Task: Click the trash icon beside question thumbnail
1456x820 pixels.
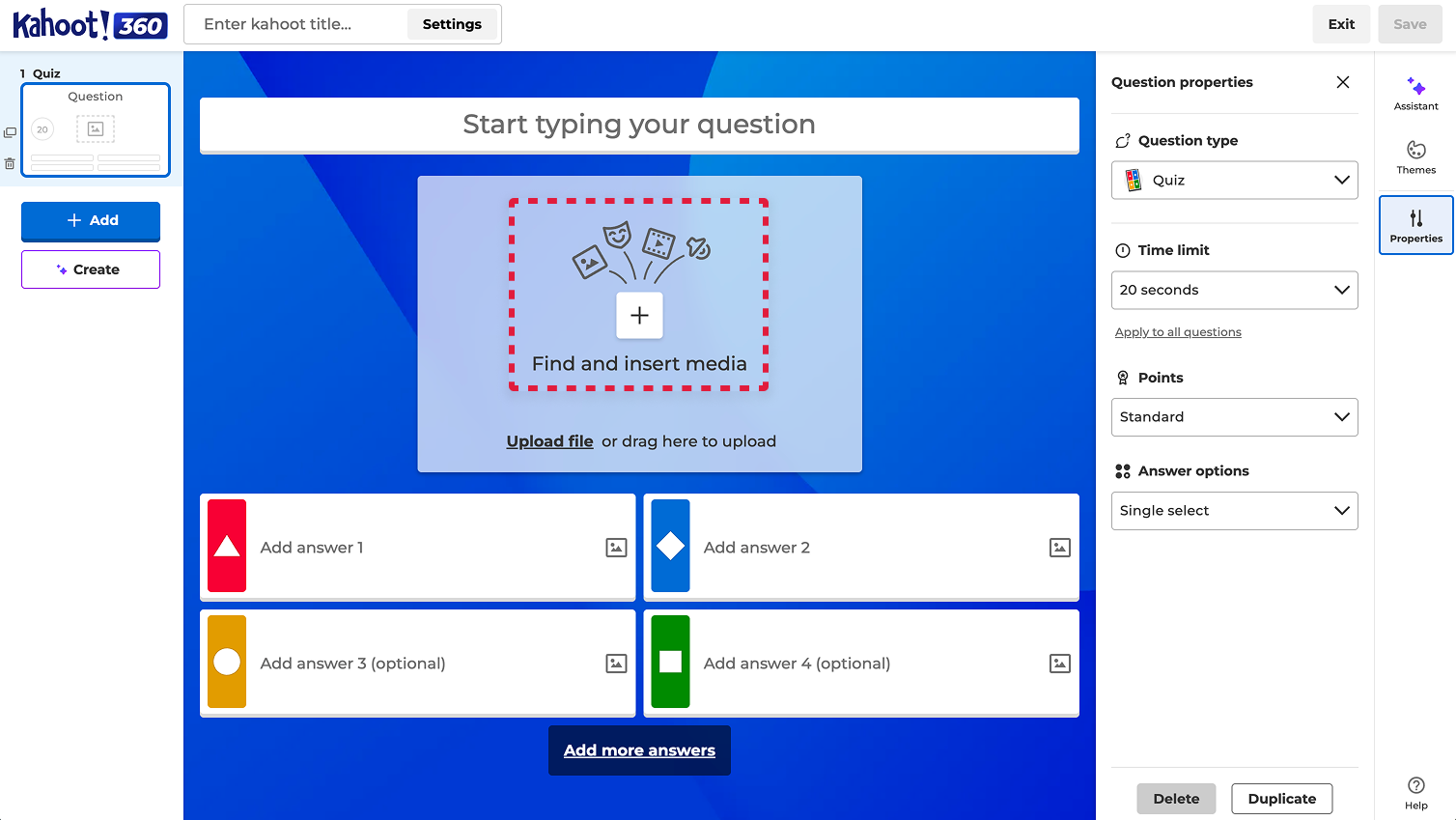Action: coord(10,164)
